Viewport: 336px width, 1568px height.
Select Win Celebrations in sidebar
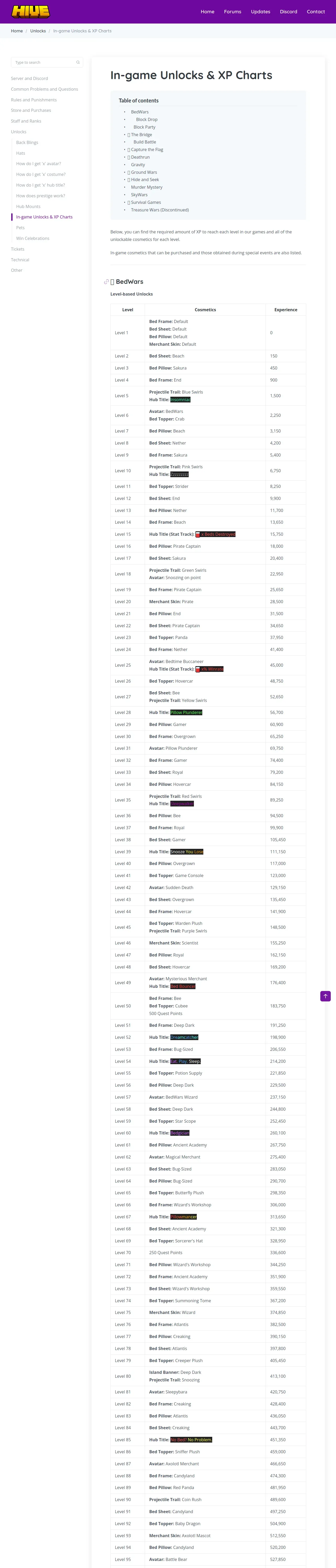[33, 239]
